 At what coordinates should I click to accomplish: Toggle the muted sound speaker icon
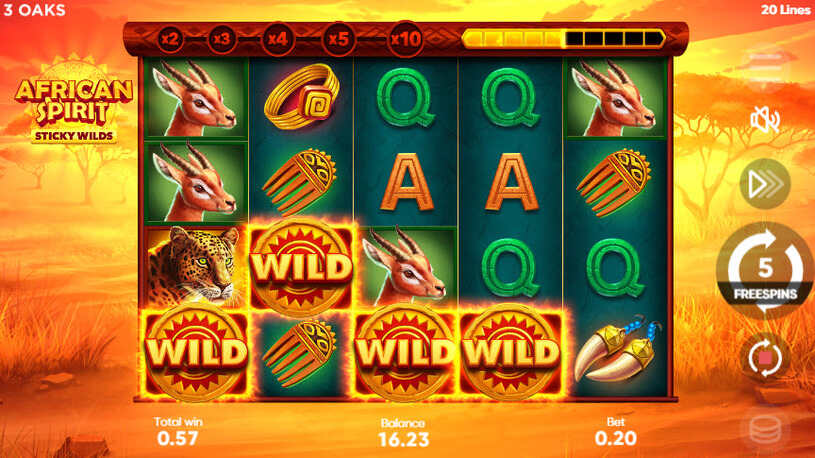765,119
